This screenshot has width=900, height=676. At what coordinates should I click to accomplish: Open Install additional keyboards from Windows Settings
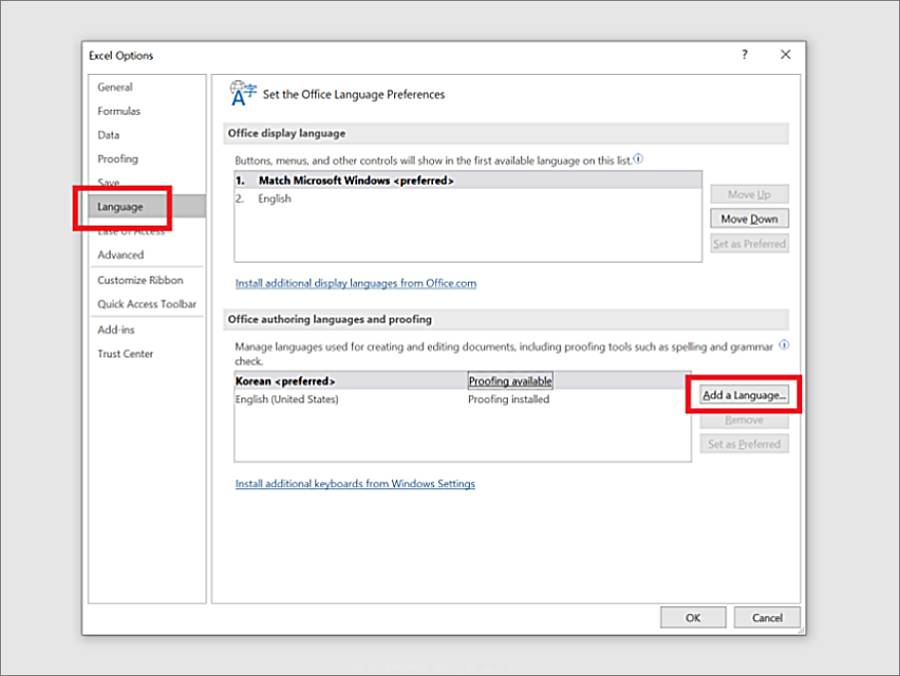pos(355,484)
